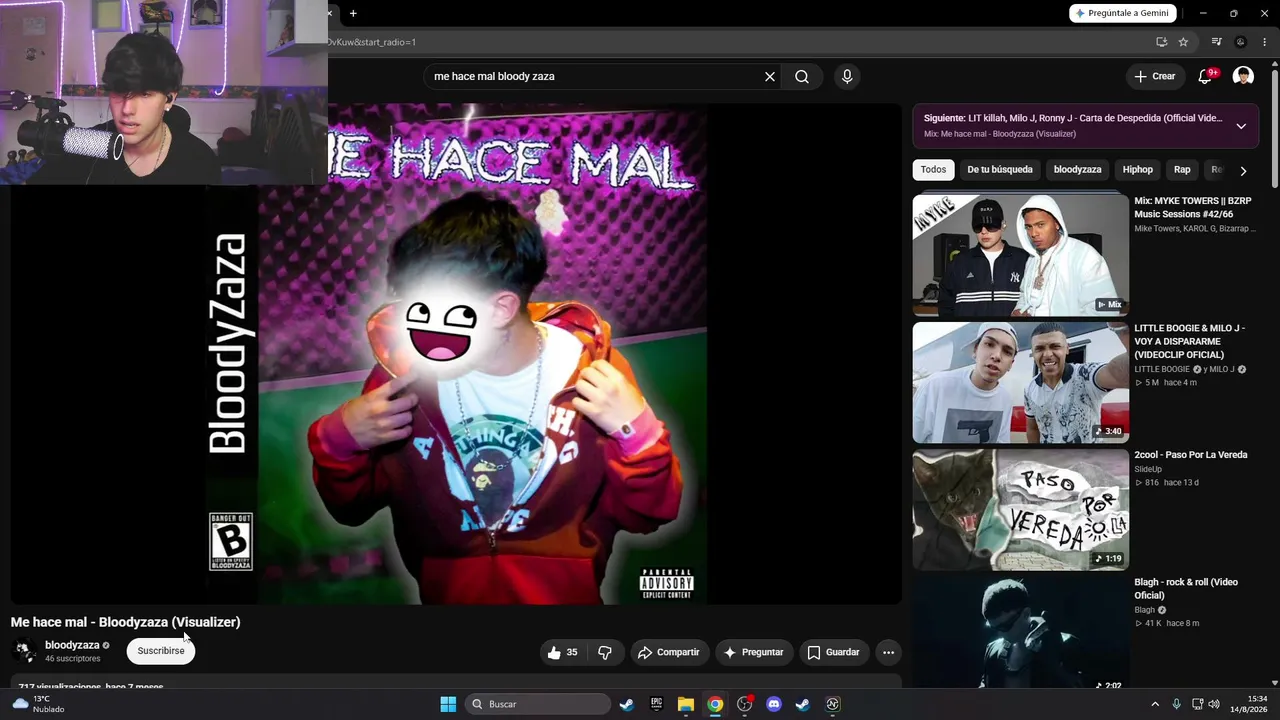Image resolution: width=1280 pixels, height=720 pixels.
Task: Click the 'SlideUp' channel name
Action: click(x=1148, y=469)
